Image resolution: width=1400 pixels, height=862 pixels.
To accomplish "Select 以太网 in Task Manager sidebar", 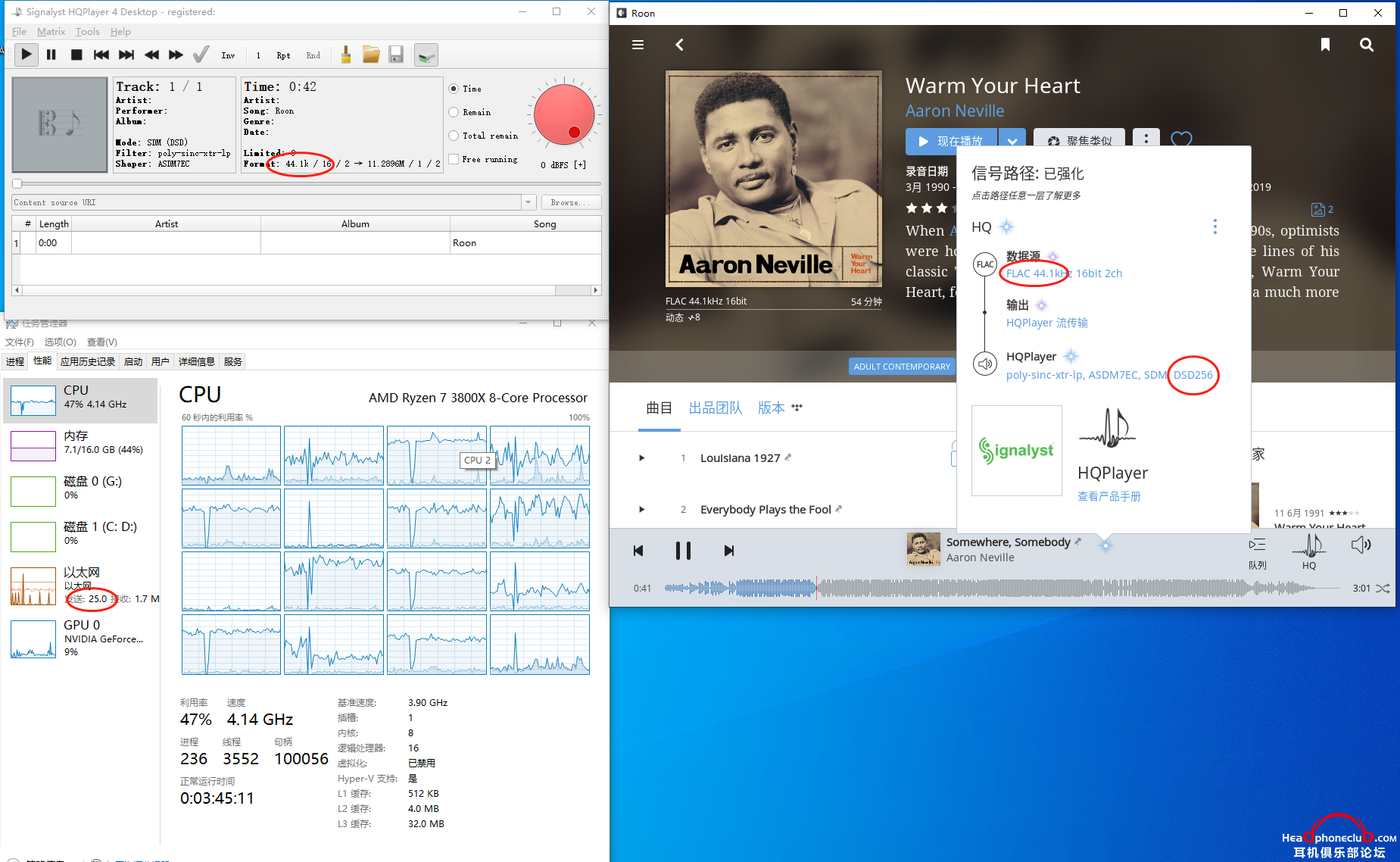I will click(x=80, y=586).
